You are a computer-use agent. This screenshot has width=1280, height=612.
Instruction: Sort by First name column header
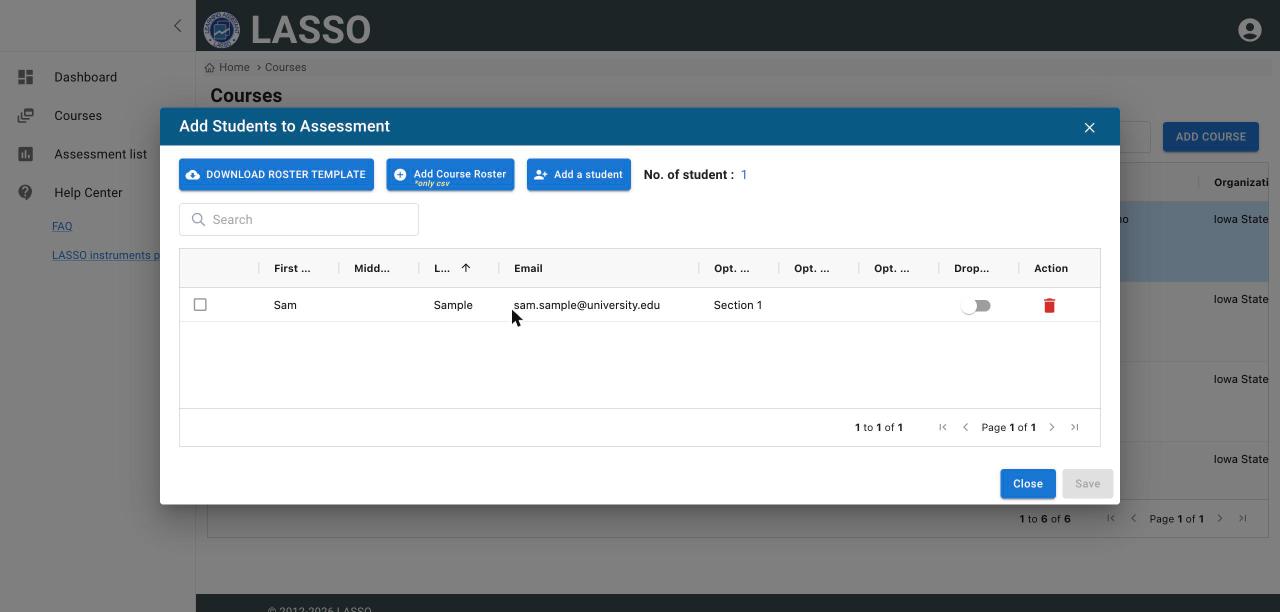point(292,268)
